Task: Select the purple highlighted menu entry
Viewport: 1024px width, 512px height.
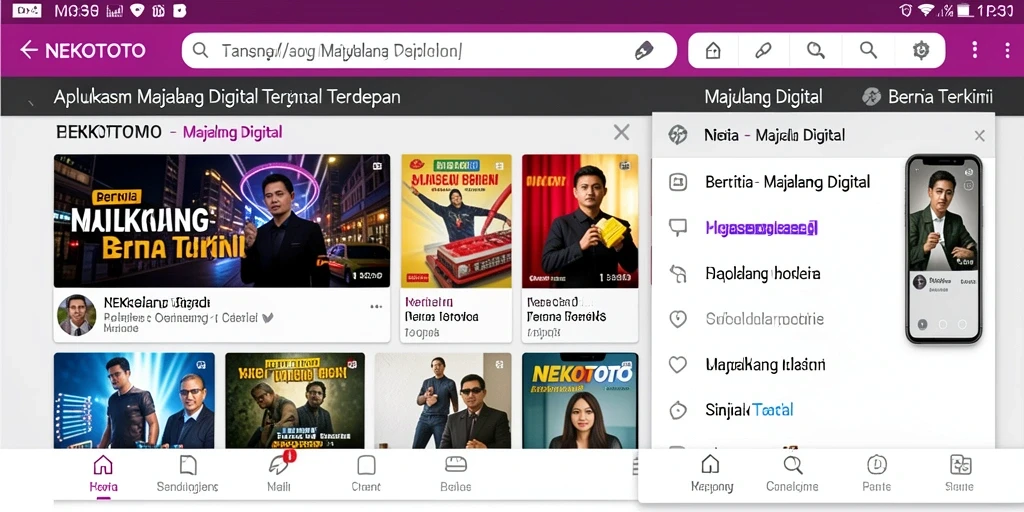Action: (x=761, y=228)
